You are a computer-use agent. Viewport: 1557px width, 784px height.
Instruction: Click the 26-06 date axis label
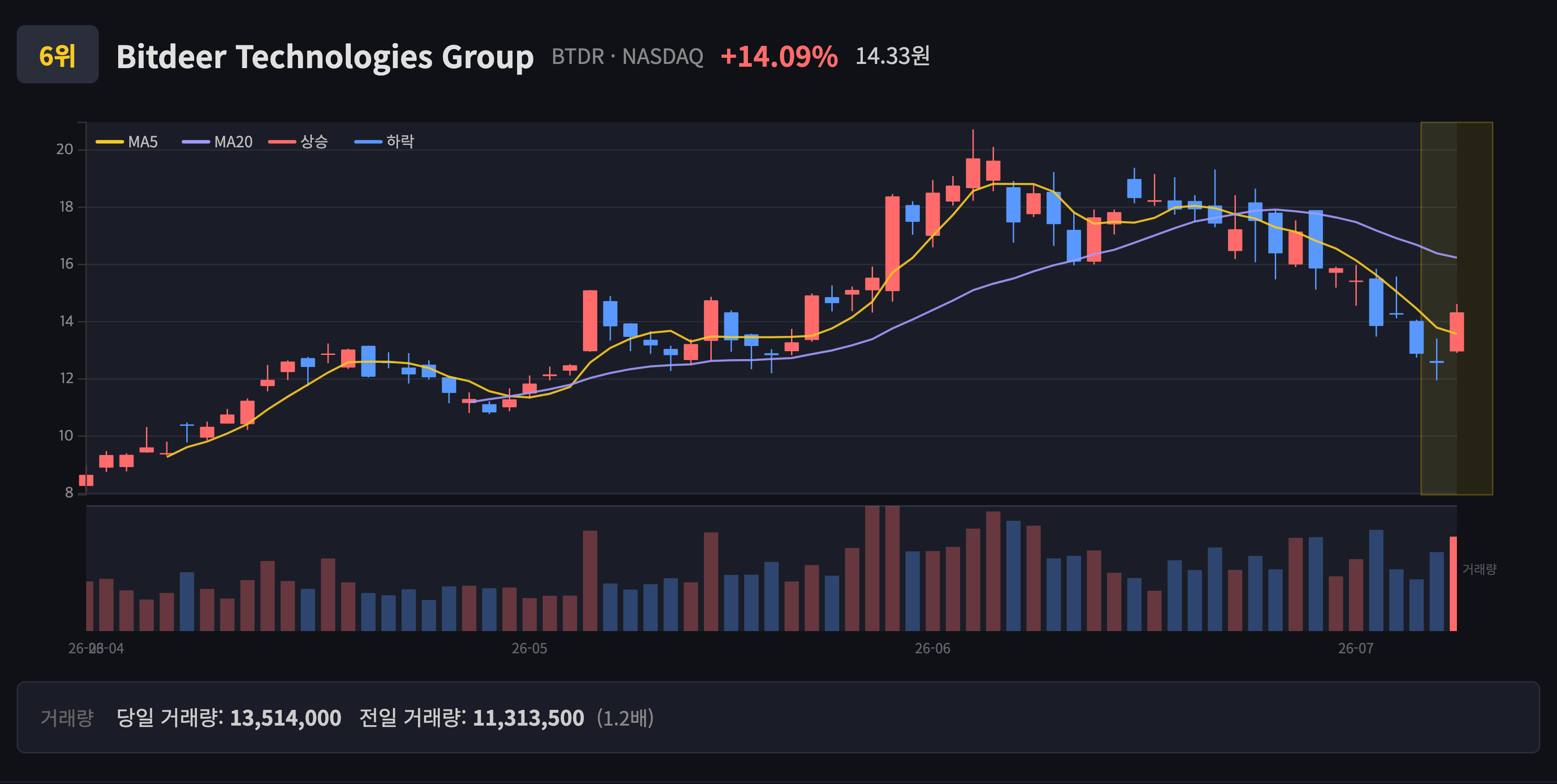point(932,648)
